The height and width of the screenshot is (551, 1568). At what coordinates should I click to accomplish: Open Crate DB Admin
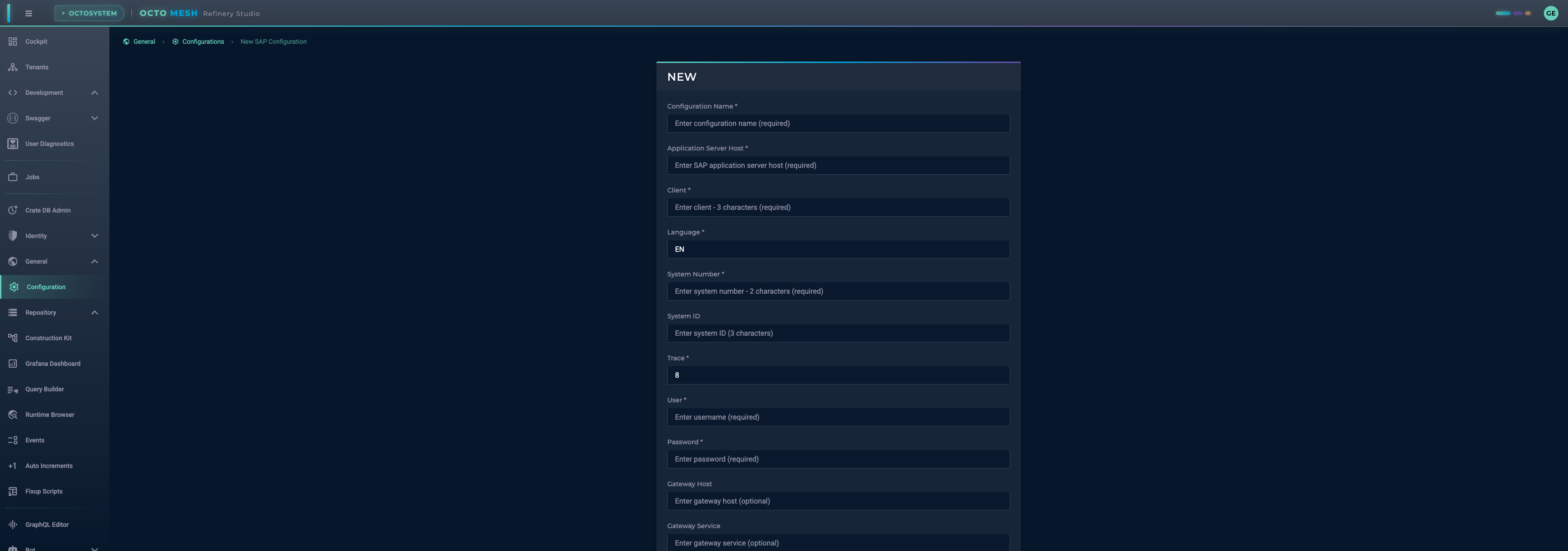13,209
